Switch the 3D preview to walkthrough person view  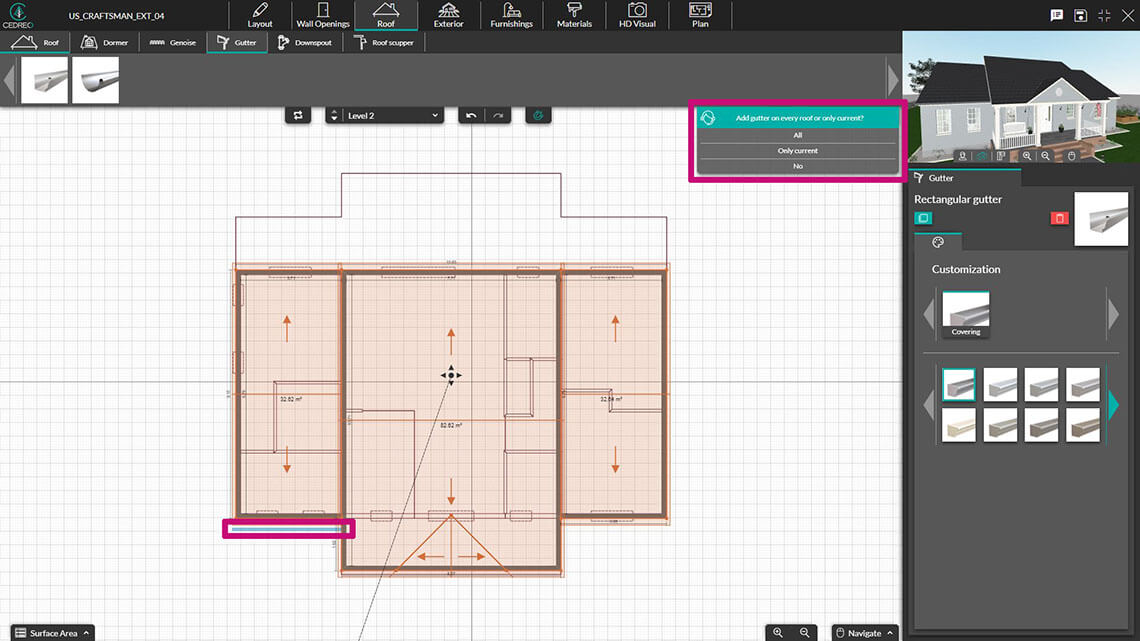point(962,156)
